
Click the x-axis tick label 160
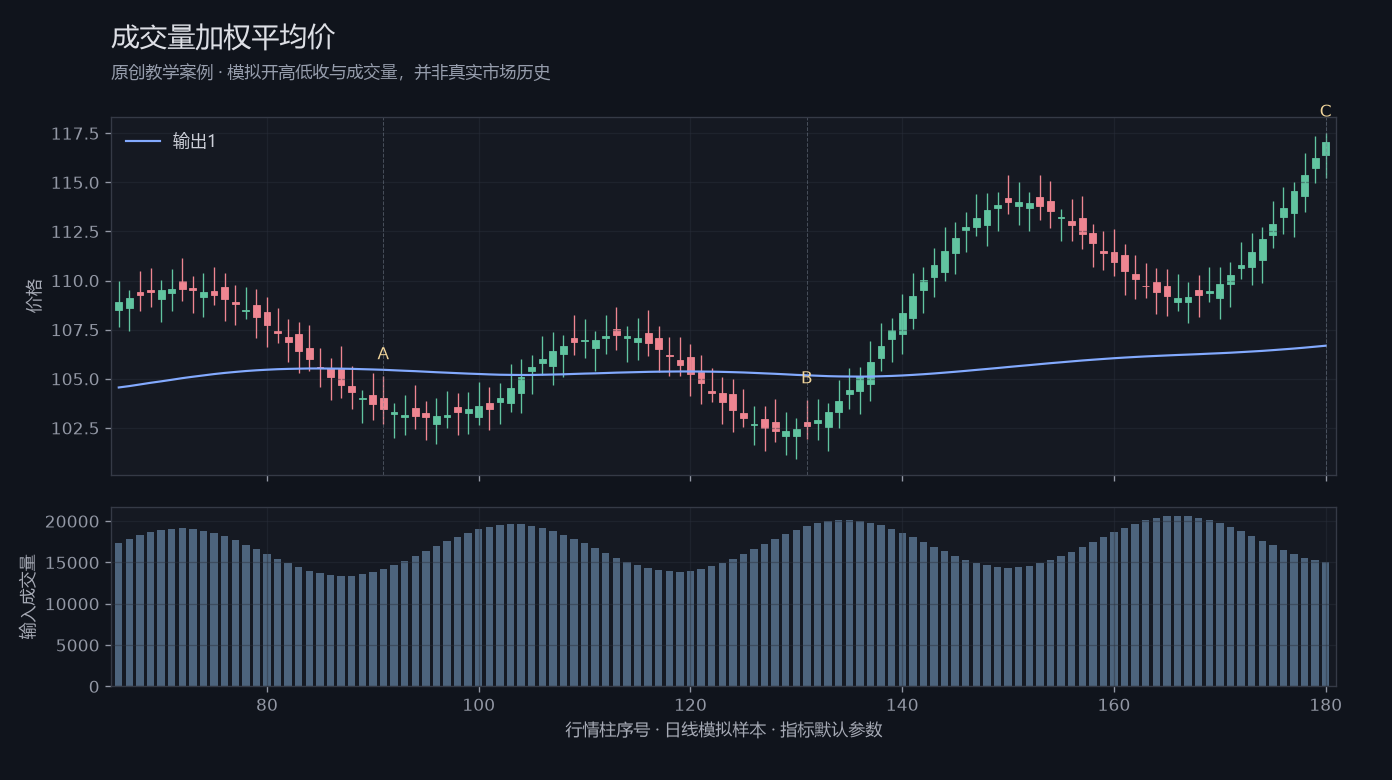tap(1114, 704)
